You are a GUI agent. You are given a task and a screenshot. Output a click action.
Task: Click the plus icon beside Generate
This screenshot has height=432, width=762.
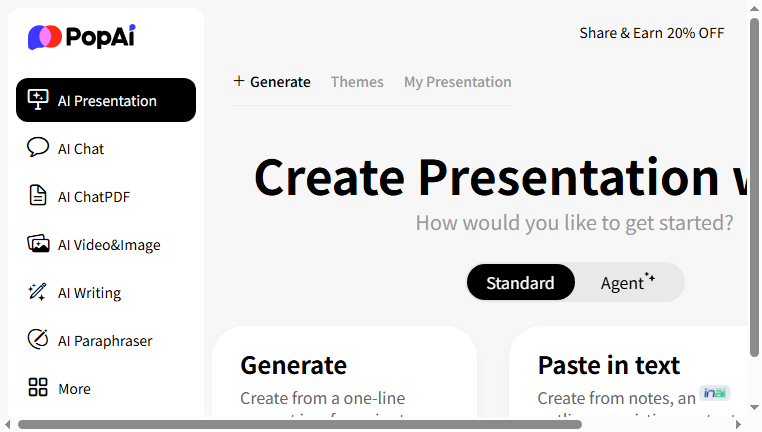click(239, 81)
